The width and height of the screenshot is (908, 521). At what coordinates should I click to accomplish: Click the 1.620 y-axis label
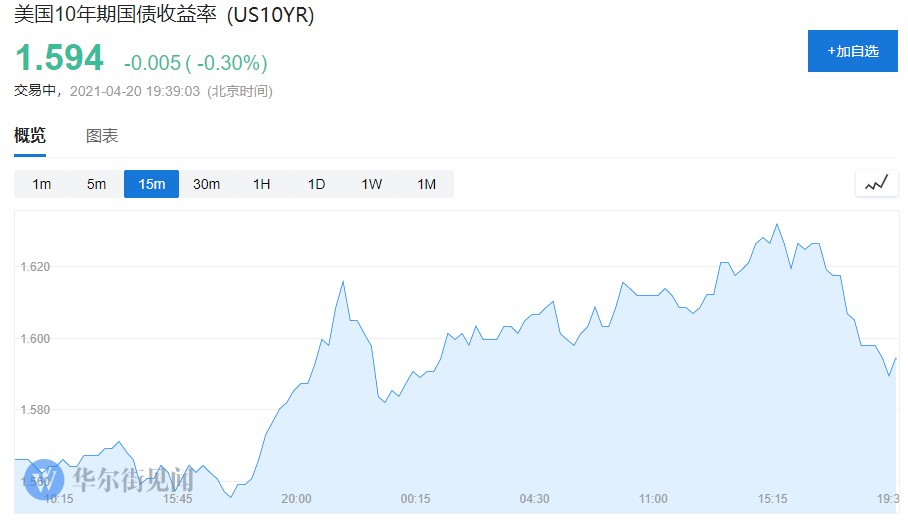(35, 267)
